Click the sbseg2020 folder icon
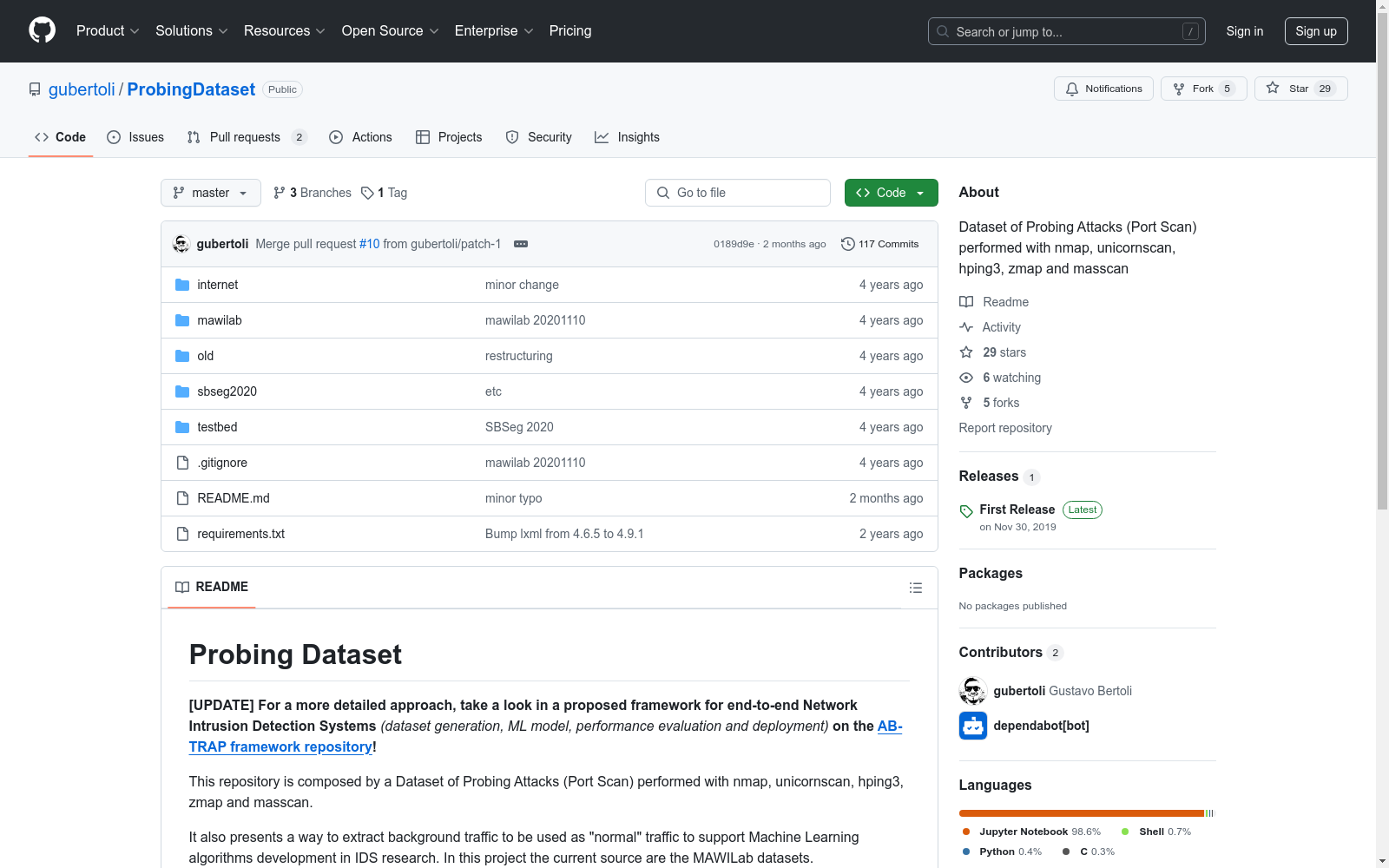Screen dimensions: 1389x868 182,391
